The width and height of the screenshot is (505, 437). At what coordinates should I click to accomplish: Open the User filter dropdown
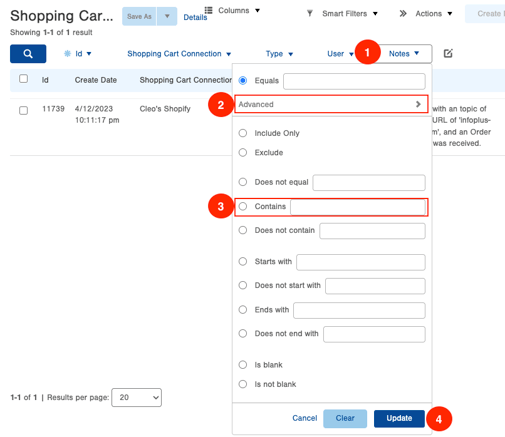[340, 54]
